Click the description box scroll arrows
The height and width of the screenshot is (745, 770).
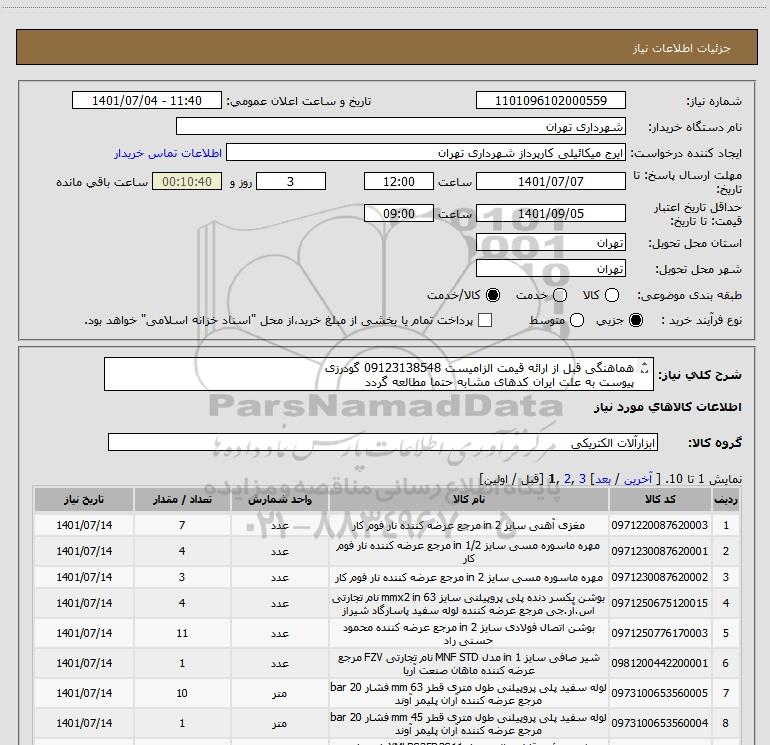[645, 368]
